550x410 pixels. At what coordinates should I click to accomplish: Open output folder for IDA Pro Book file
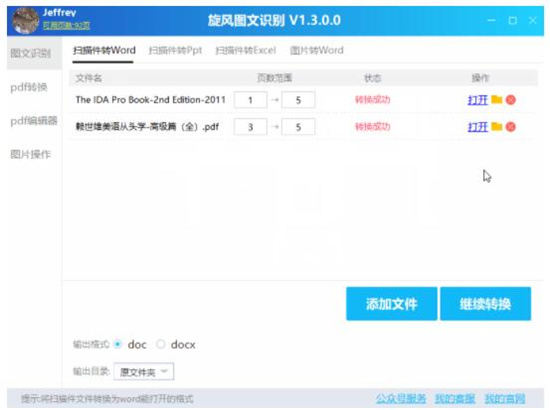click(x=496, y=100)
